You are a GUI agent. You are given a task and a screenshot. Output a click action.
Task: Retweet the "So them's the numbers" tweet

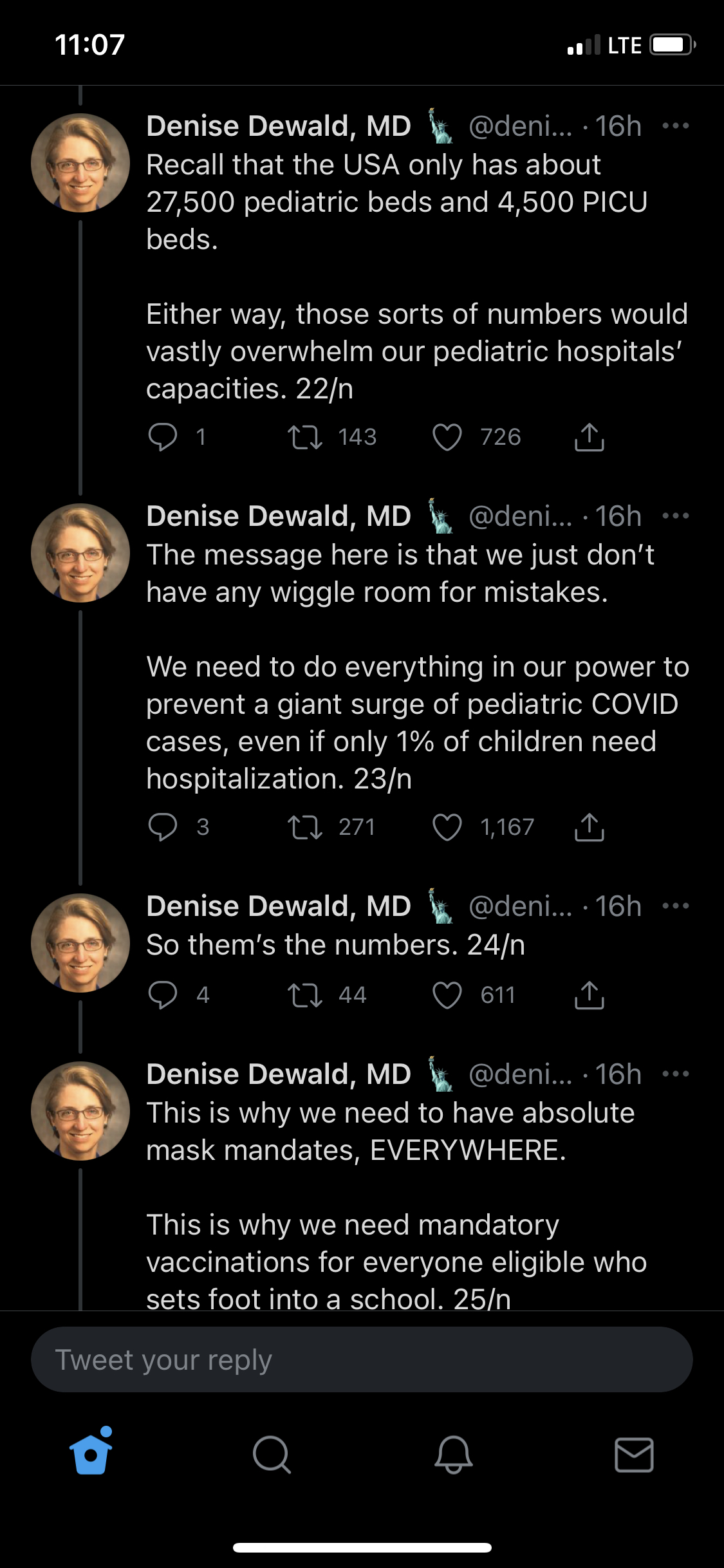coord(305,995)
